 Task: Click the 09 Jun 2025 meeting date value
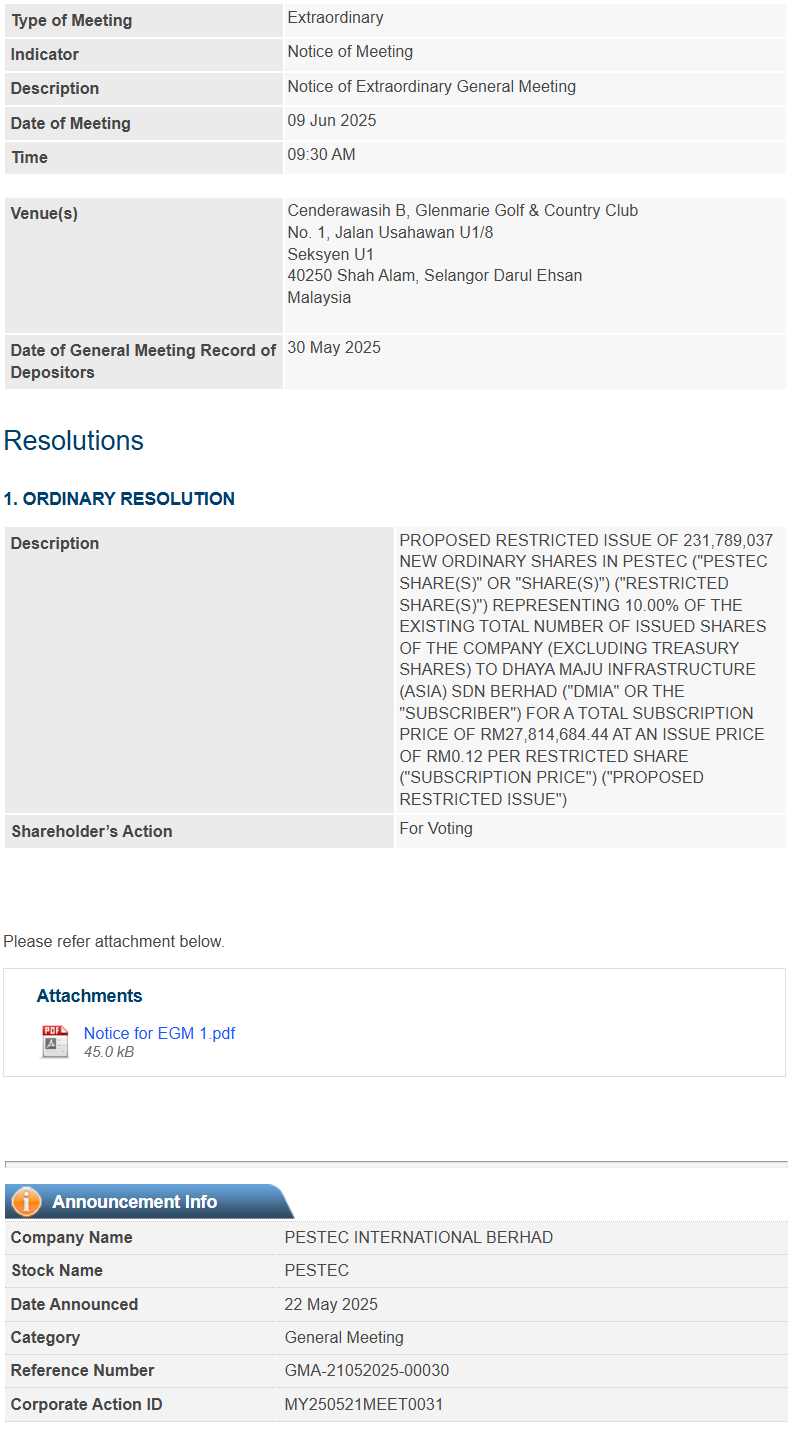point(332,121)
